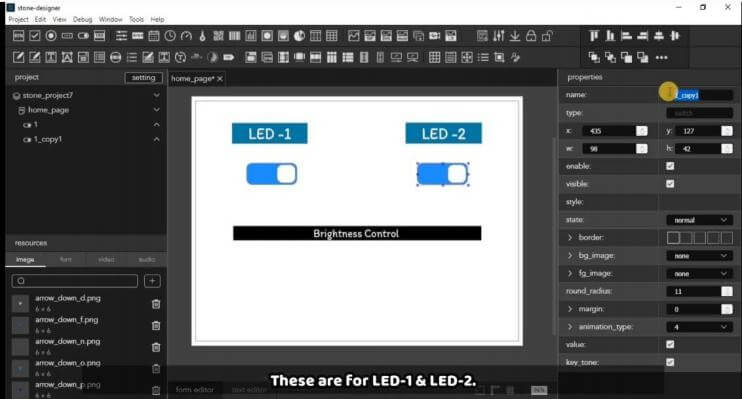Open the fg_image dropdown
Image resolution: width=742 pixels, height=399 pixels.
[698, 274]
